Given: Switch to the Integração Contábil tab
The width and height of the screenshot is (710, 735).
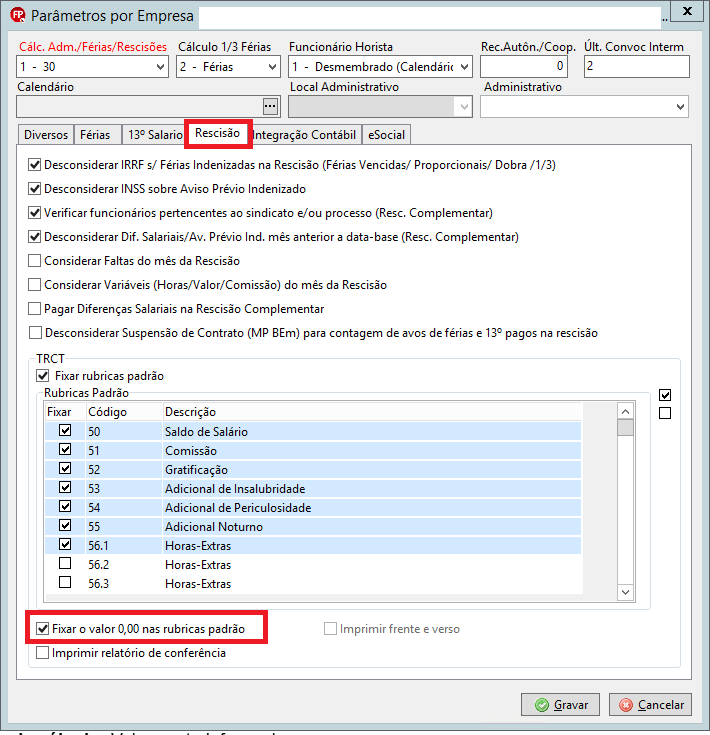Looking at the screenshot, I should point(305,135).
